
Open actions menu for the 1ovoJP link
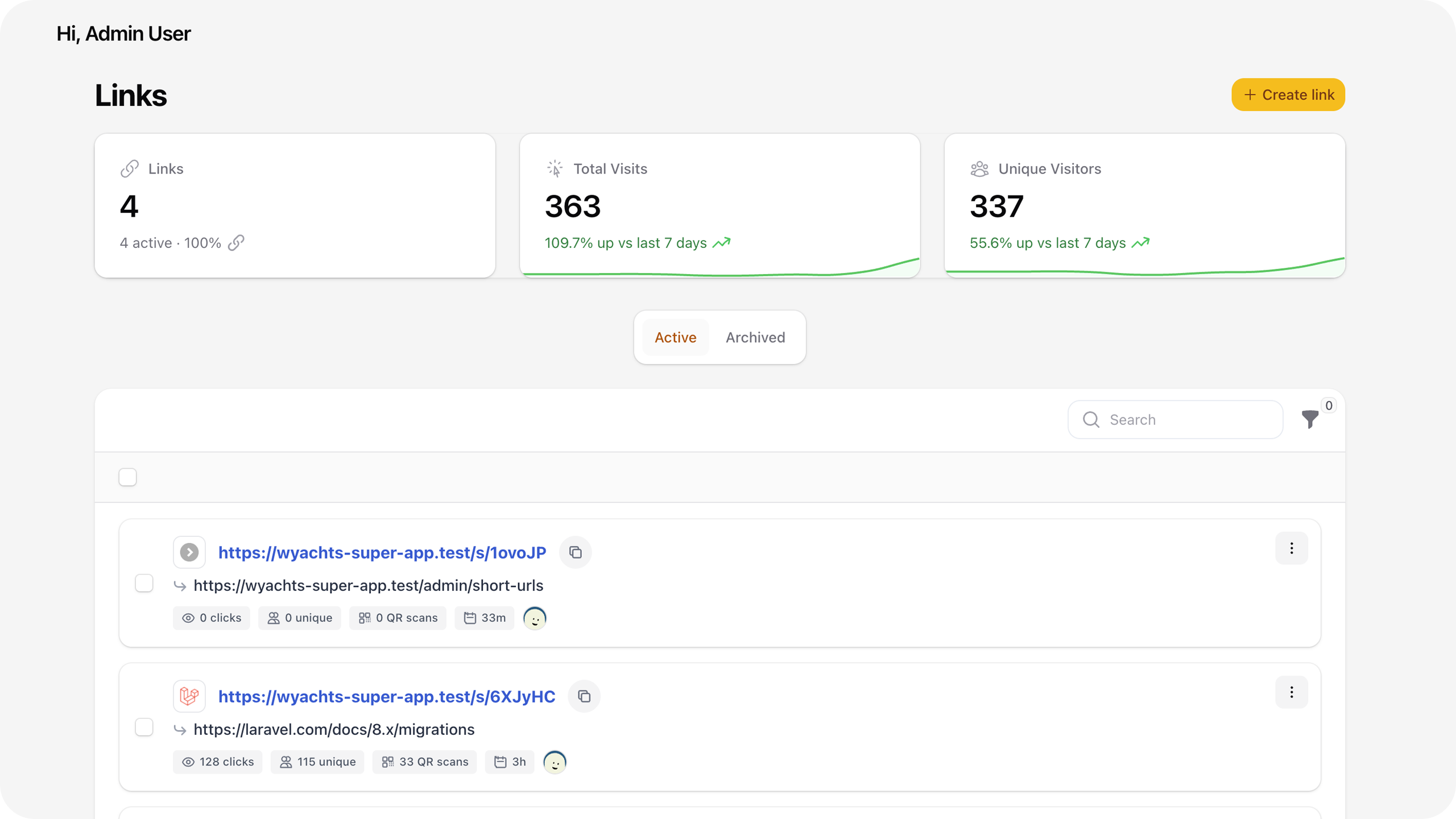[x=1292, y=548]
